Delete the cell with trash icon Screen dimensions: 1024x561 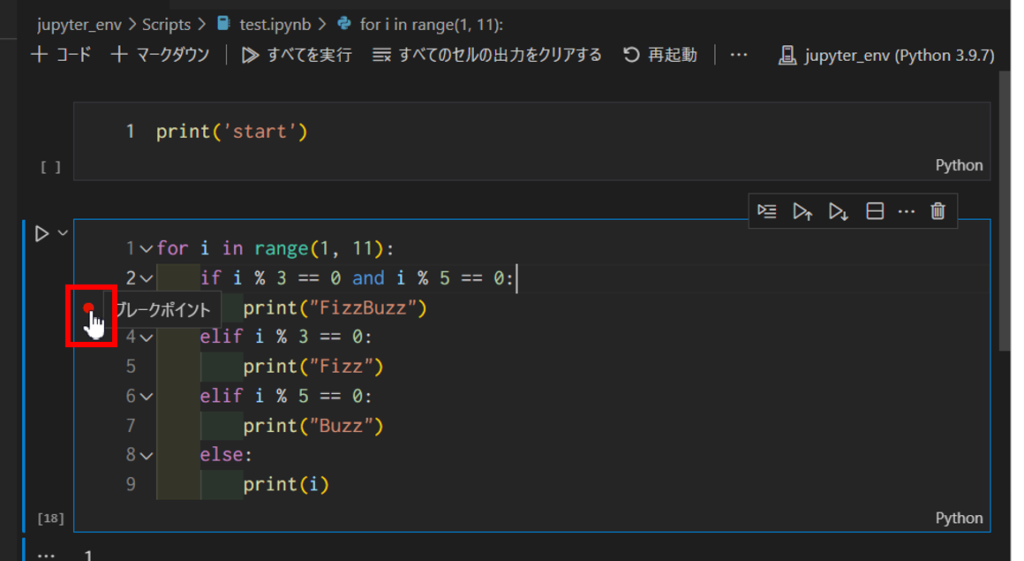938,211
